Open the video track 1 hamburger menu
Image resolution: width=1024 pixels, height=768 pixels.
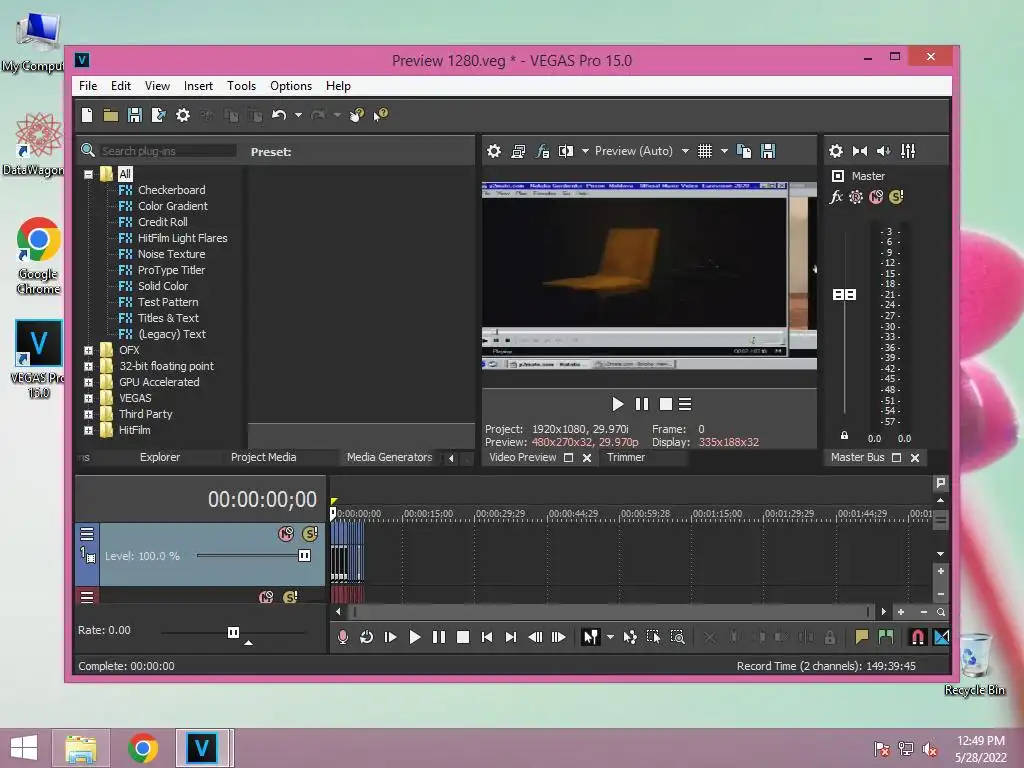(x=87, y=534)
